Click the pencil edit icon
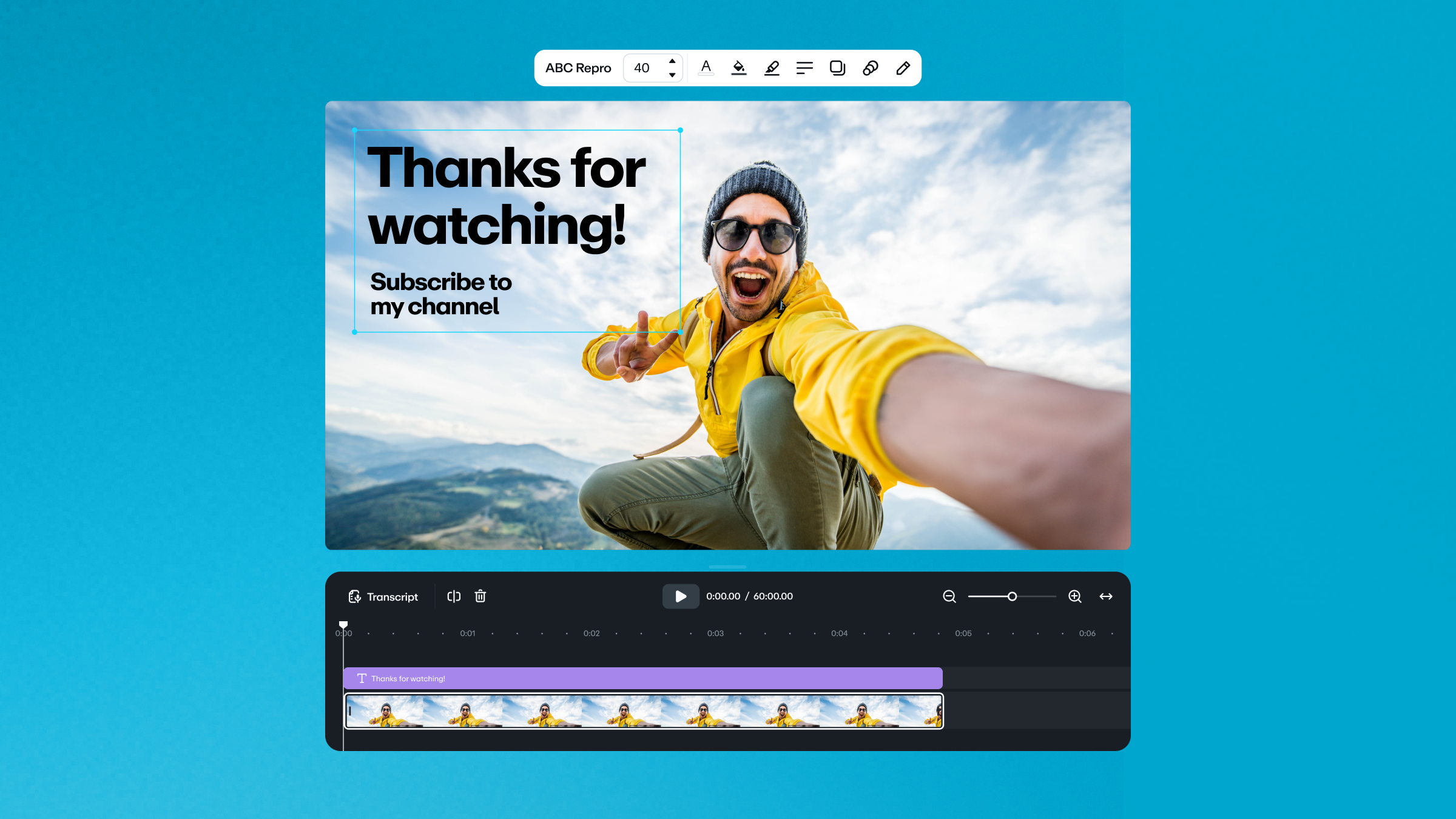The width and height of the screenshot is (1456, 819). click(903, 67)
